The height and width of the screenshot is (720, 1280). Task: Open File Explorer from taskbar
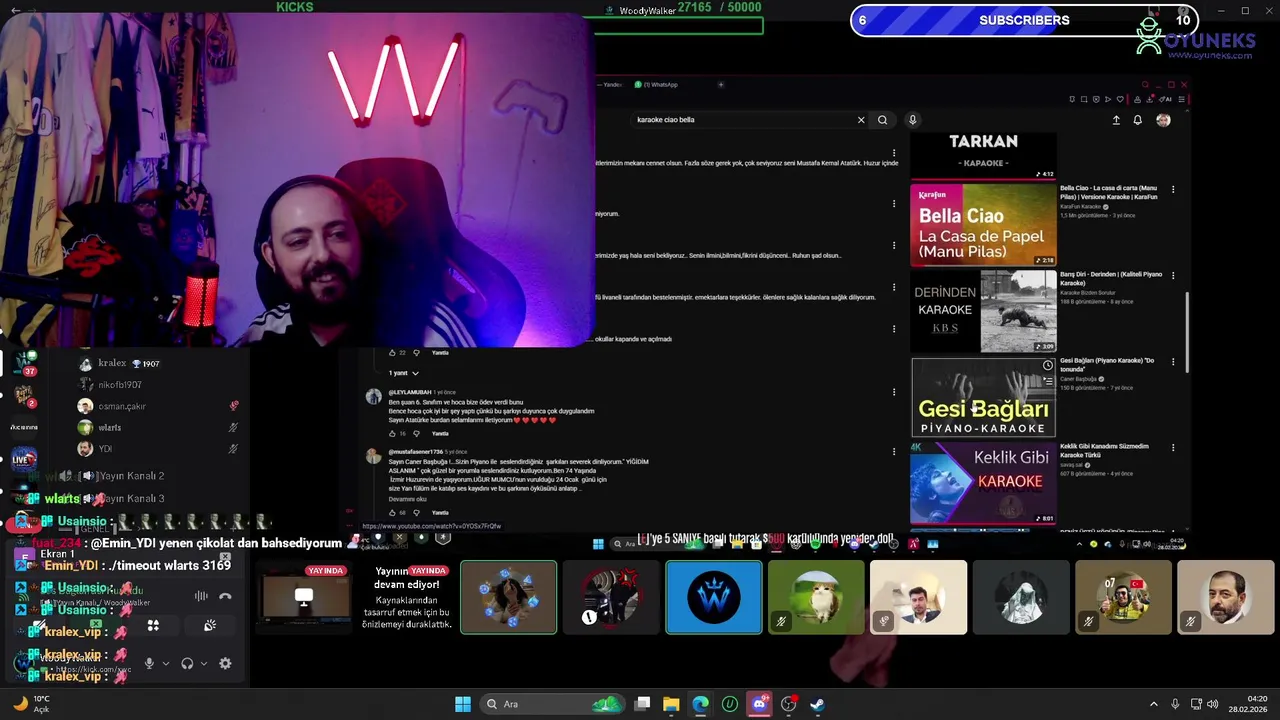671,704
